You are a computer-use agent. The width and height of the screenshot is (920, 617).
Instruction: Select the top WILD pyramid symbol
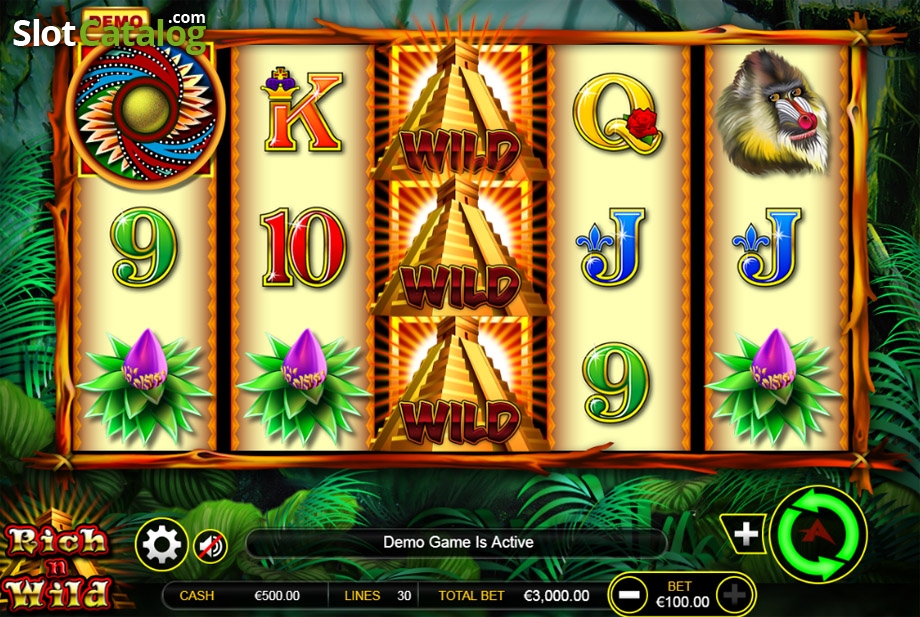[x=461, y=110]
